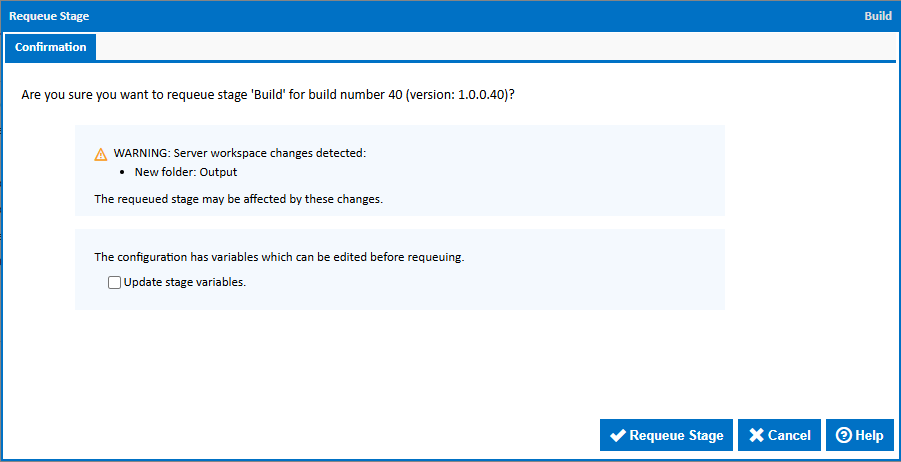
Task: Click the bullet before 'New folder: Output'
Action: click(x=125, y=172)
